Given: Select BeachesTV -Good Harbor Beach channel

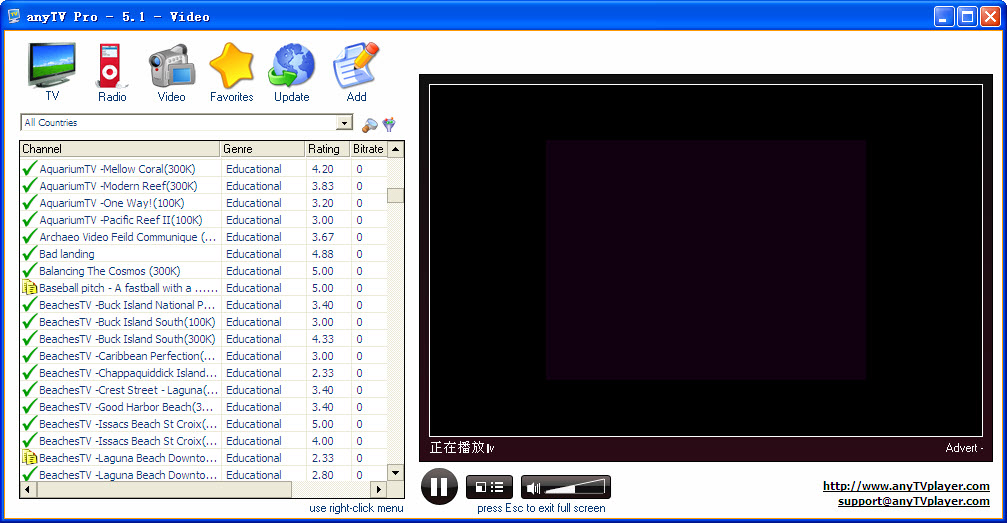Looking at the screenshot, I should 127,407.
